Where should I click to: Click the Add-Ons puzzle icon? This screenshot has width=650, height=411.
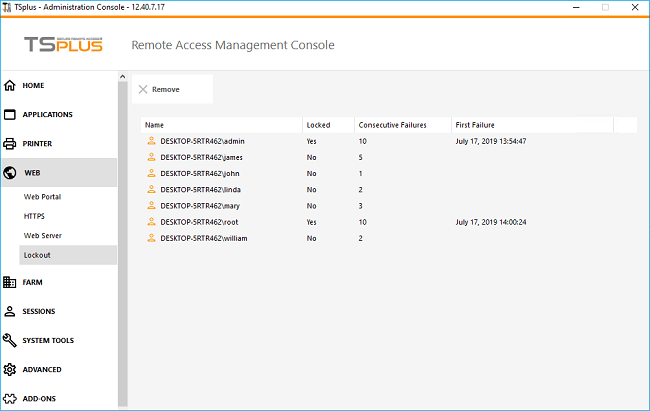10,399
